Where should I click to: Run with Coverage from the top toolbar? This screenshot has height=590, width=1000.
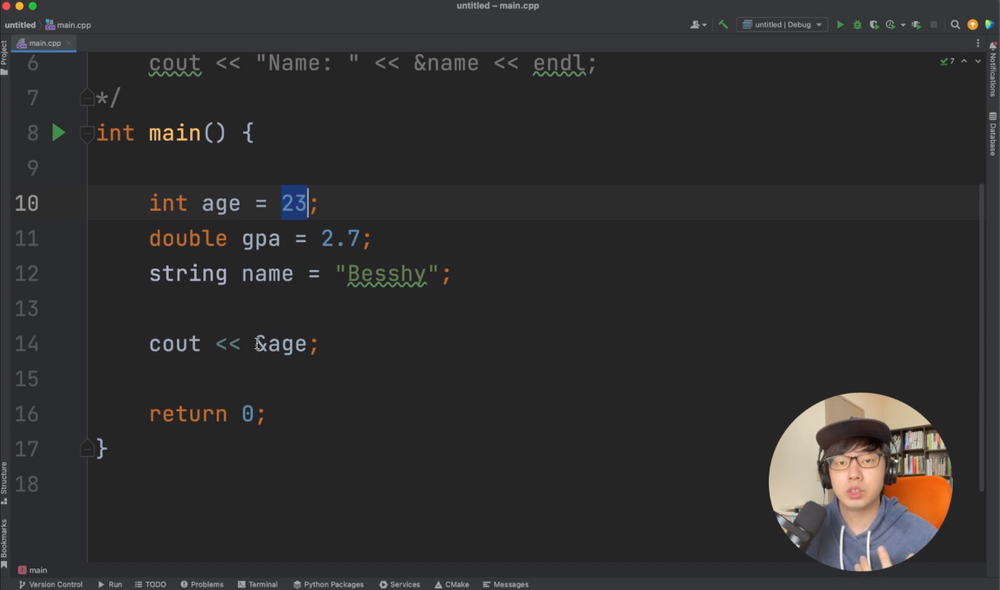(874, 25)
